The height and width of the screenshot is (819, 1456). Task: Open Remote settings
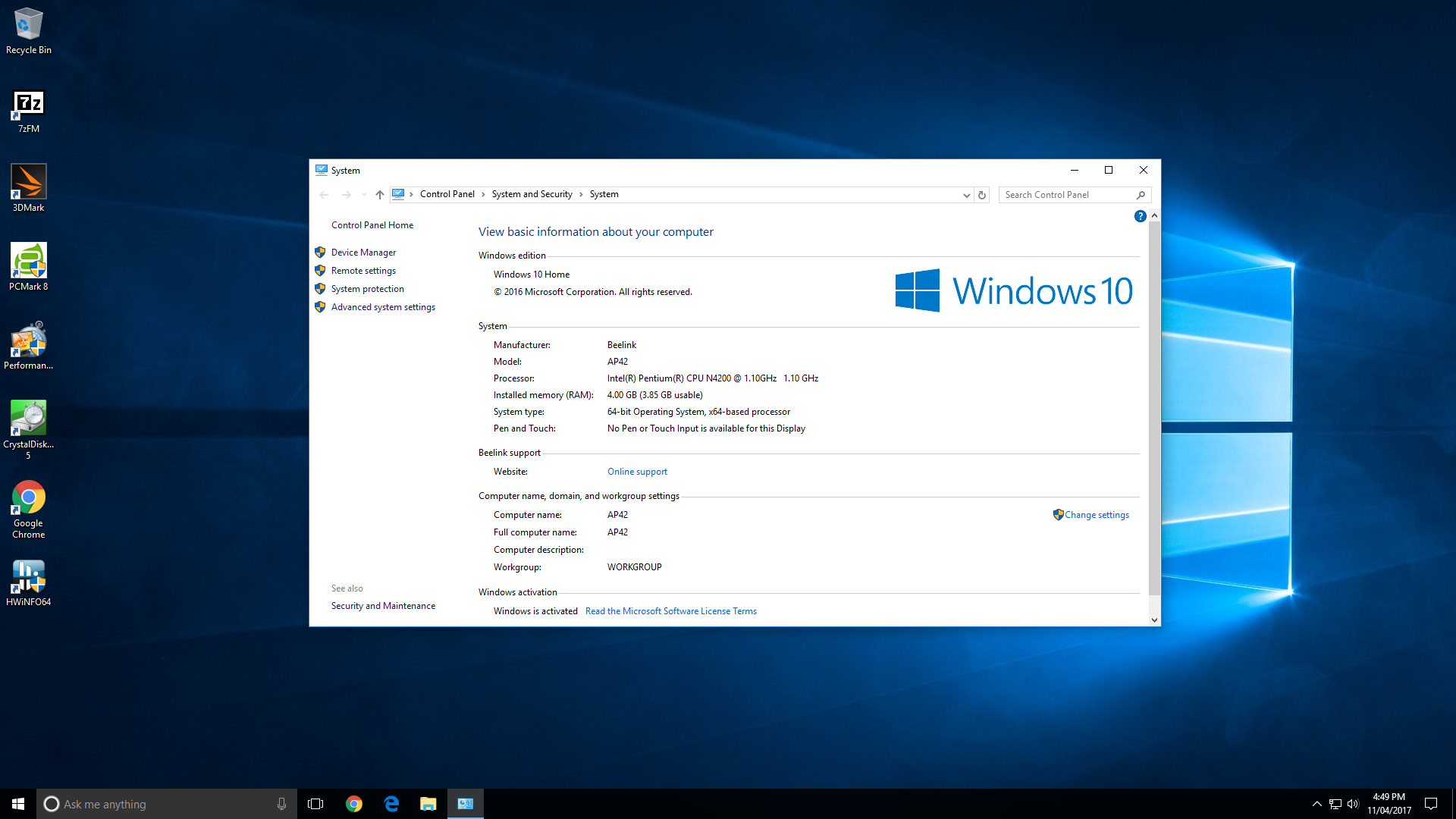(x=363, y=271)
